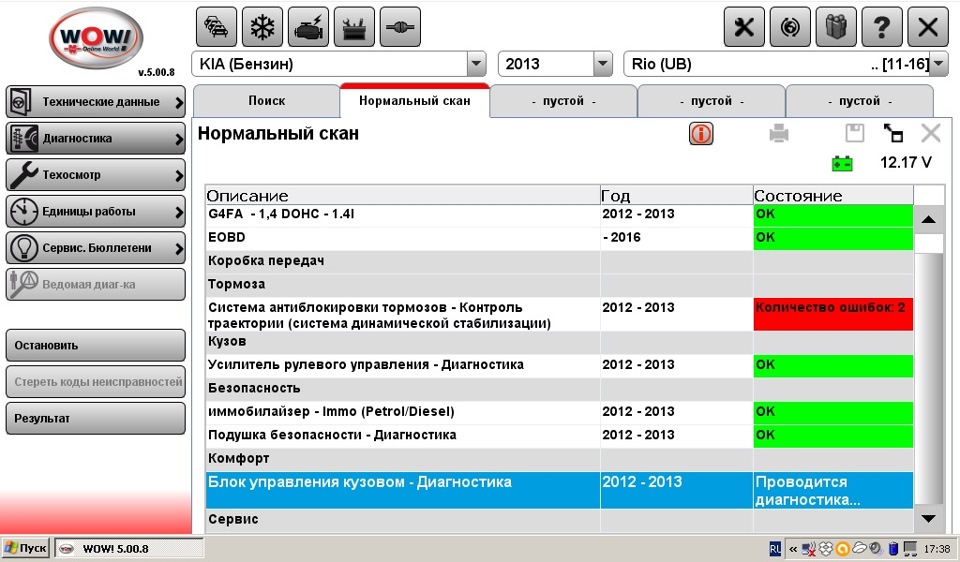Click the connector plug icon

pyautogui.click(x=400, y=27)
